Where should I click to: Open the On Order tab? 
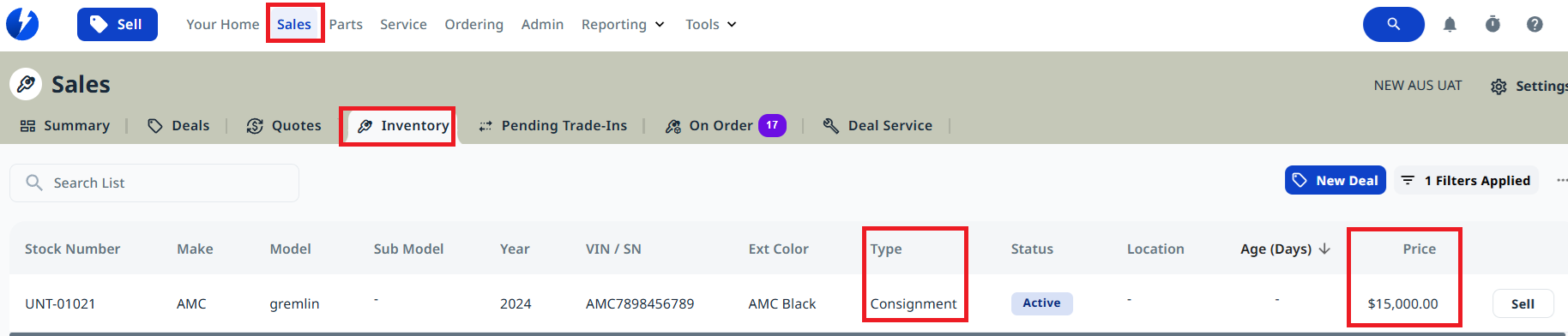point(725,126)
